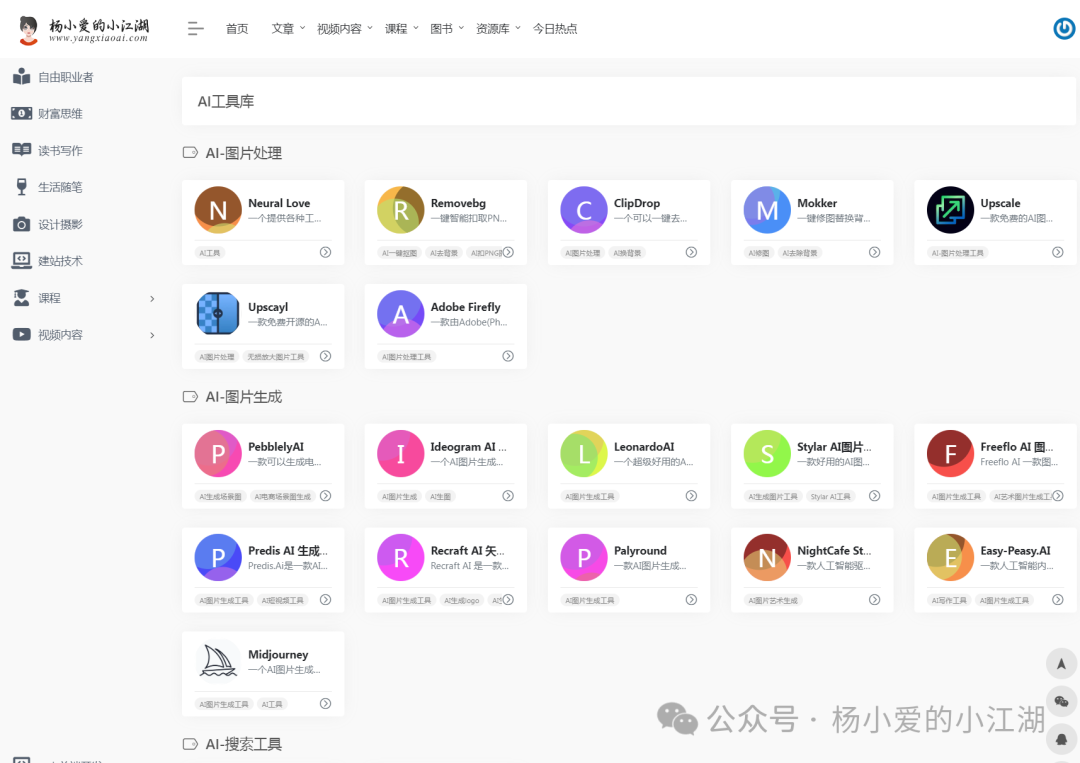Click the arrow on Midjourney card
1080x763 pixels.
pos(325,703)
